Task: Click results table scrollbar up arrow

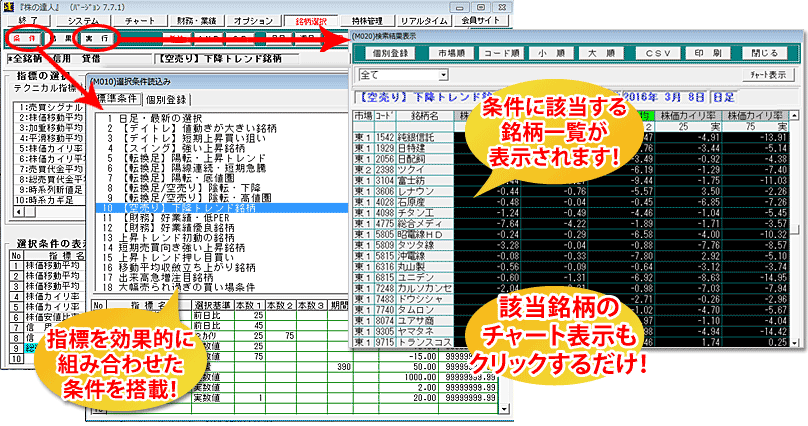Action: (794, 116)
